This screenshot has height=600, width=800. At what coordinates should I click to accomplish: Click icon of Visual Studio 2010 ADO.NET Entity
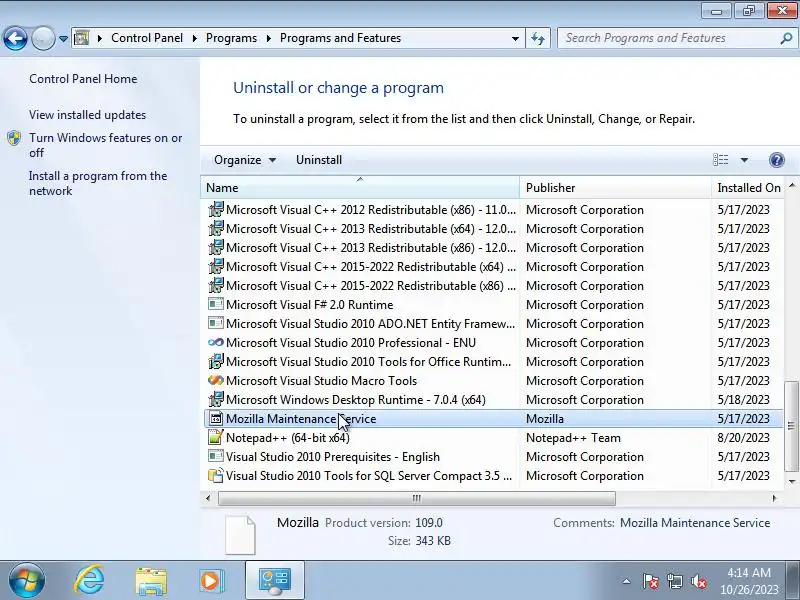pyautogui.click(x=216, y=323)
